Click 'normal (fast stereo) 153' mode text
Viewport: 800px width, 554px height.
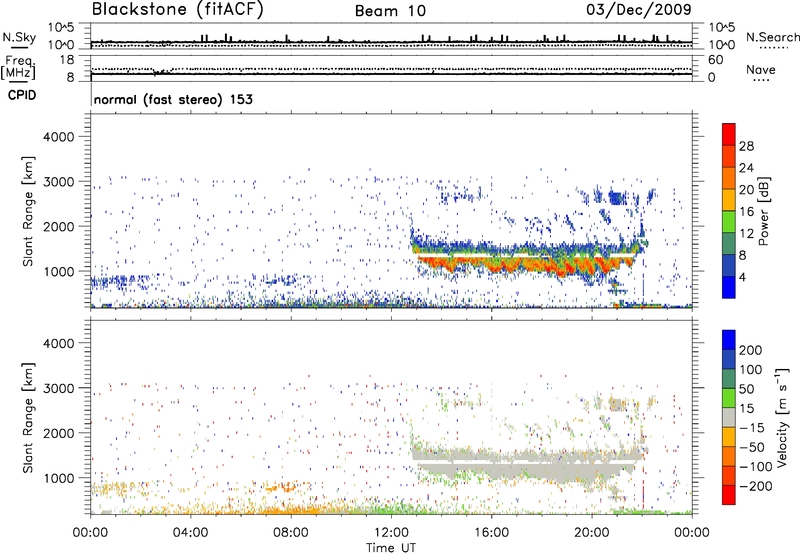[x=173, y=99]
